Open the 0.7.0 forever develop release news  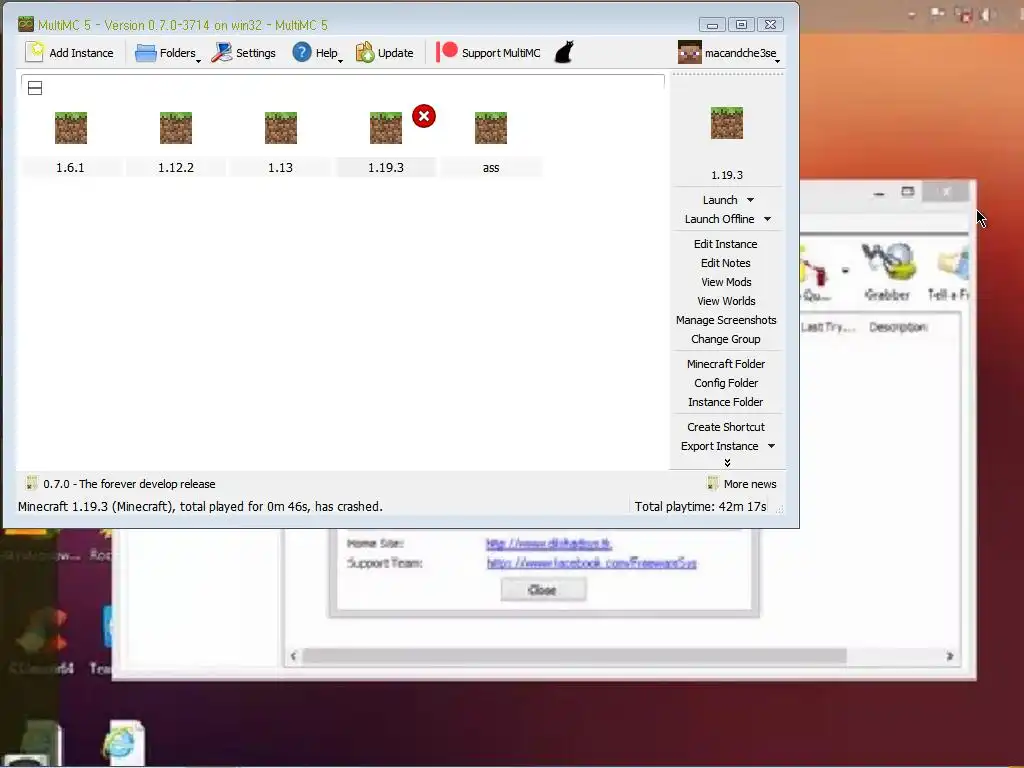129,484
